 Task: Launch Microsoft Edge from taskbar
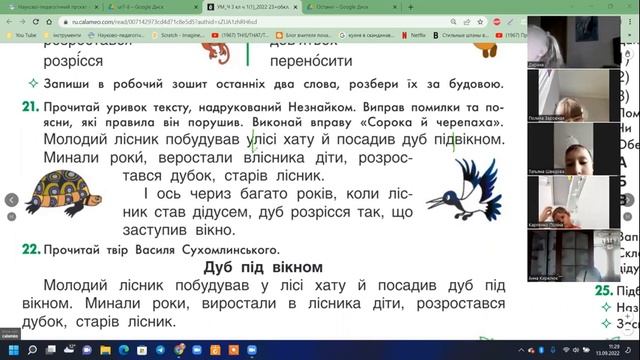click(x=124, y=350)
